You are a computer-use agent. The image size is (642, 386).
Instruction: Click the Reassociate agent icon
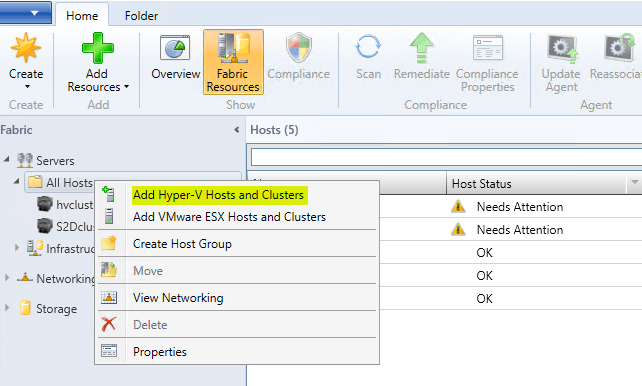point(619,48)
